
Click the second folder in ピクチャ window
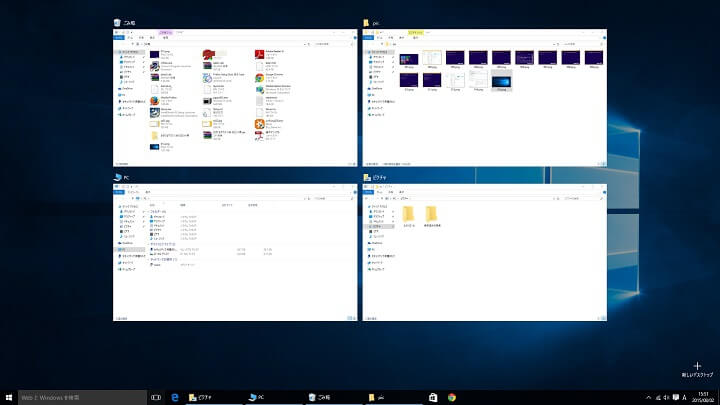[431, 214]
